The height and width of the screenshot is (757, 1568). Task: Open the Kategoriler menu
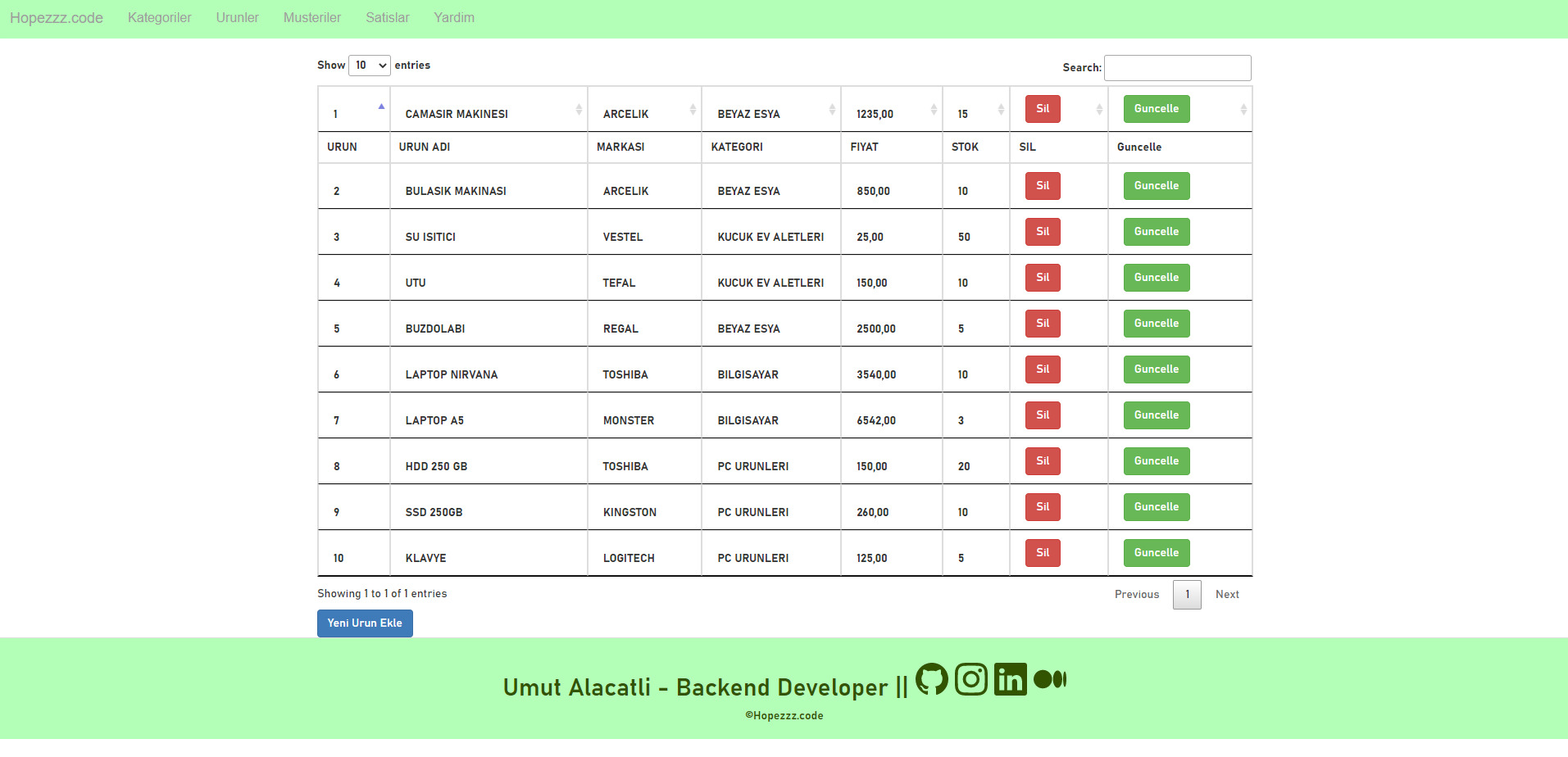(x=159, y=17)
